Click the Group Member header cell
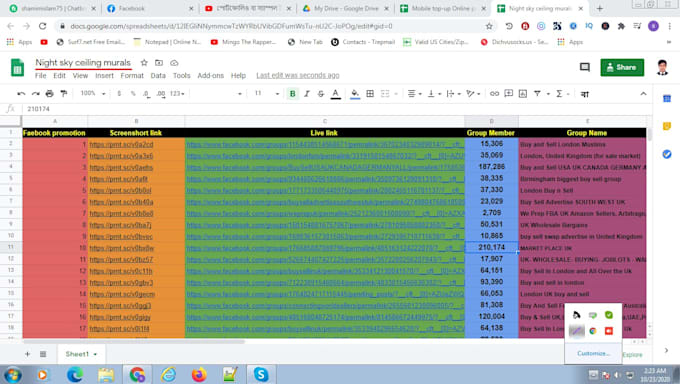Image resolution: width=680 pixels, height=384 pixels. tap(491, 133)
